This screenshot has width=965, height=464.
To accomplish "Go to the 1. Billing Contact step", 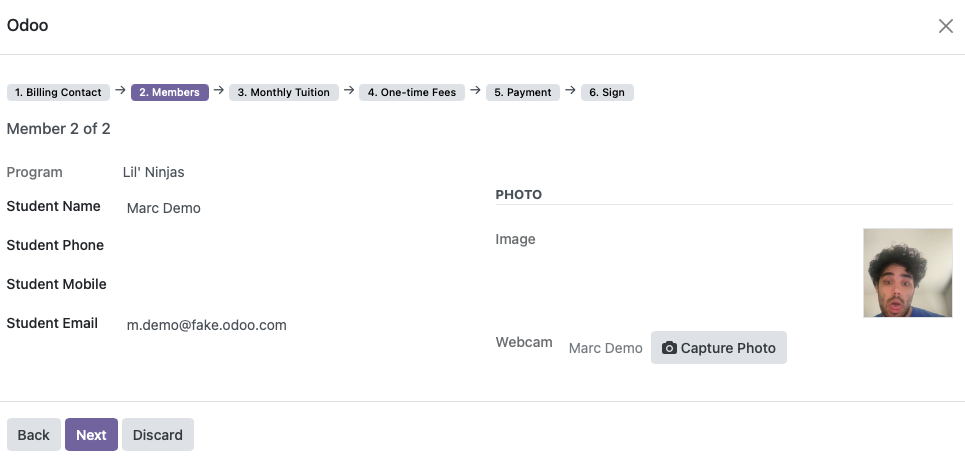I will [58, 92].
